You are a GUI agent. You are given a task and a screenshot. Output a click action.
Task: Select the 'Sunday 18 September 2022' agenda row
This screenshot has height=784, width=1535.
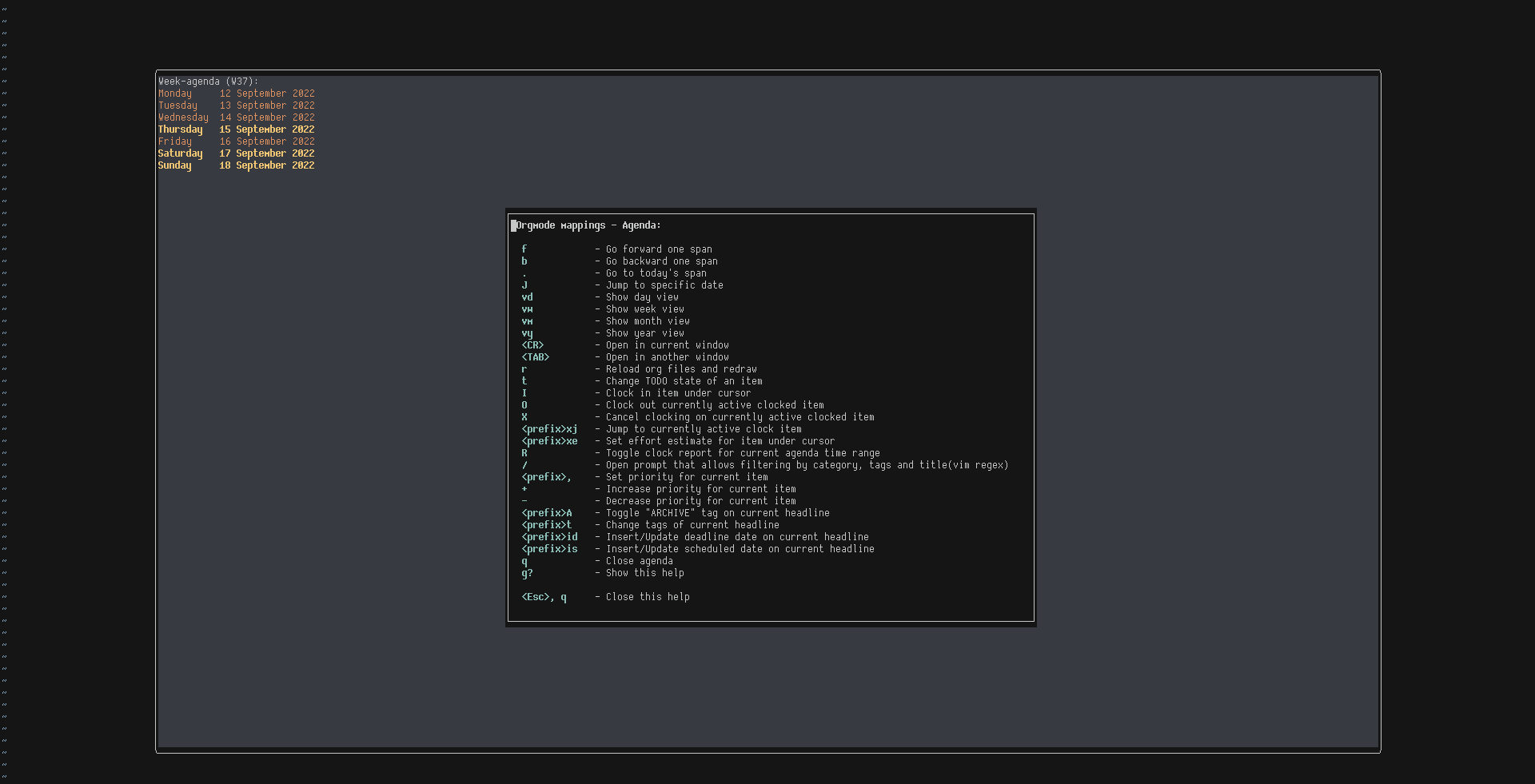click(x=237, y=165)
